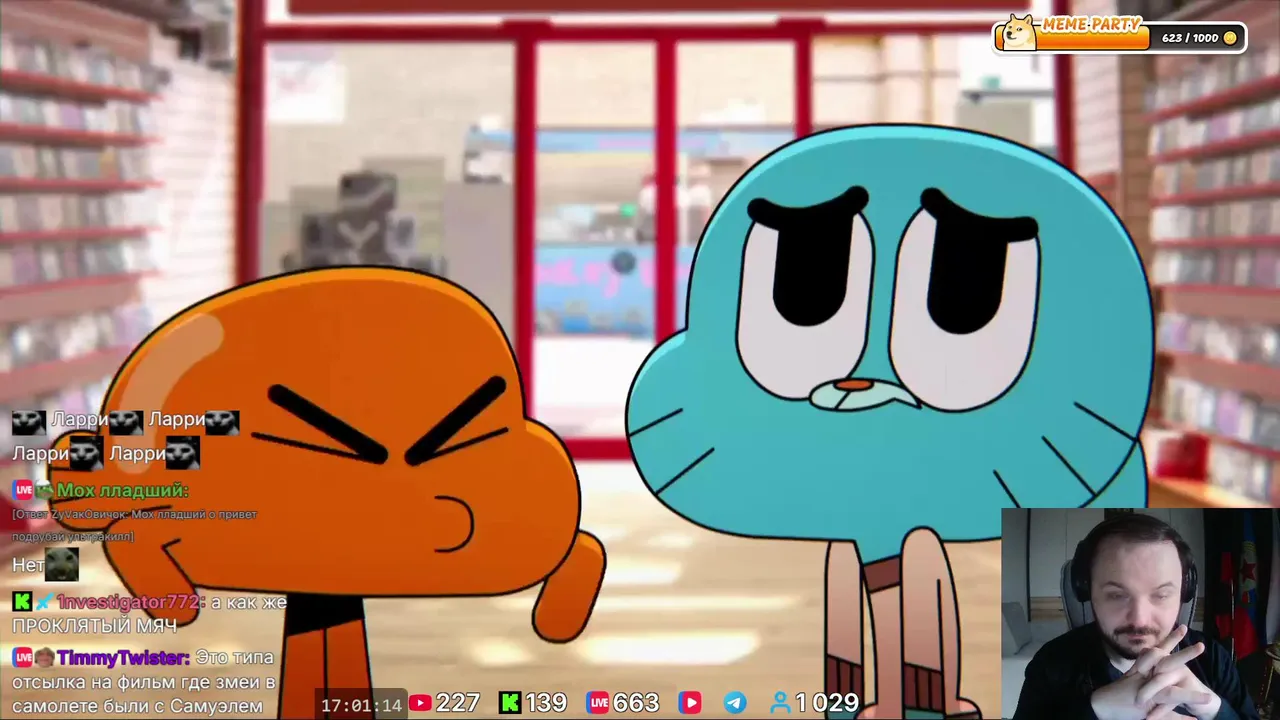Image resolution: width=1280 pixels, height=720 pixels.
Task: Click the Kick viewer count icon
Action: coord(510,703)
